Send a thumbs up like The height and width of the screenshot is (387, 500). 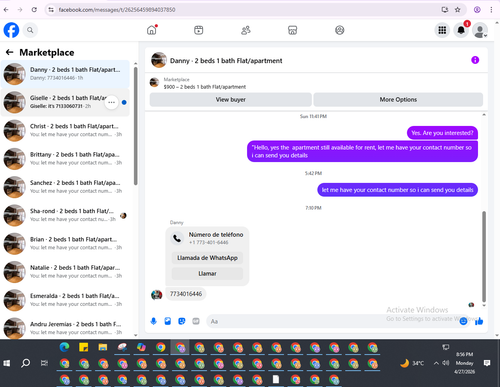(479, 321)
